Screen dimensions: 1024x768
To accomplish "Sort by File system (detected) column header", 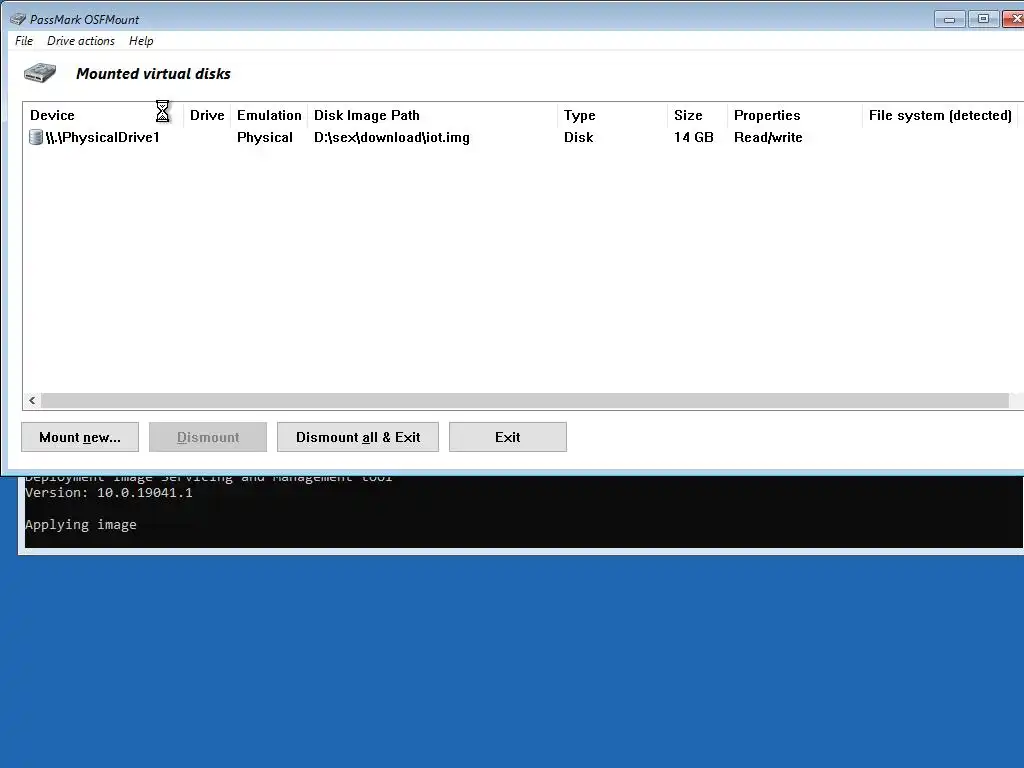I will (x=940, y=115).
